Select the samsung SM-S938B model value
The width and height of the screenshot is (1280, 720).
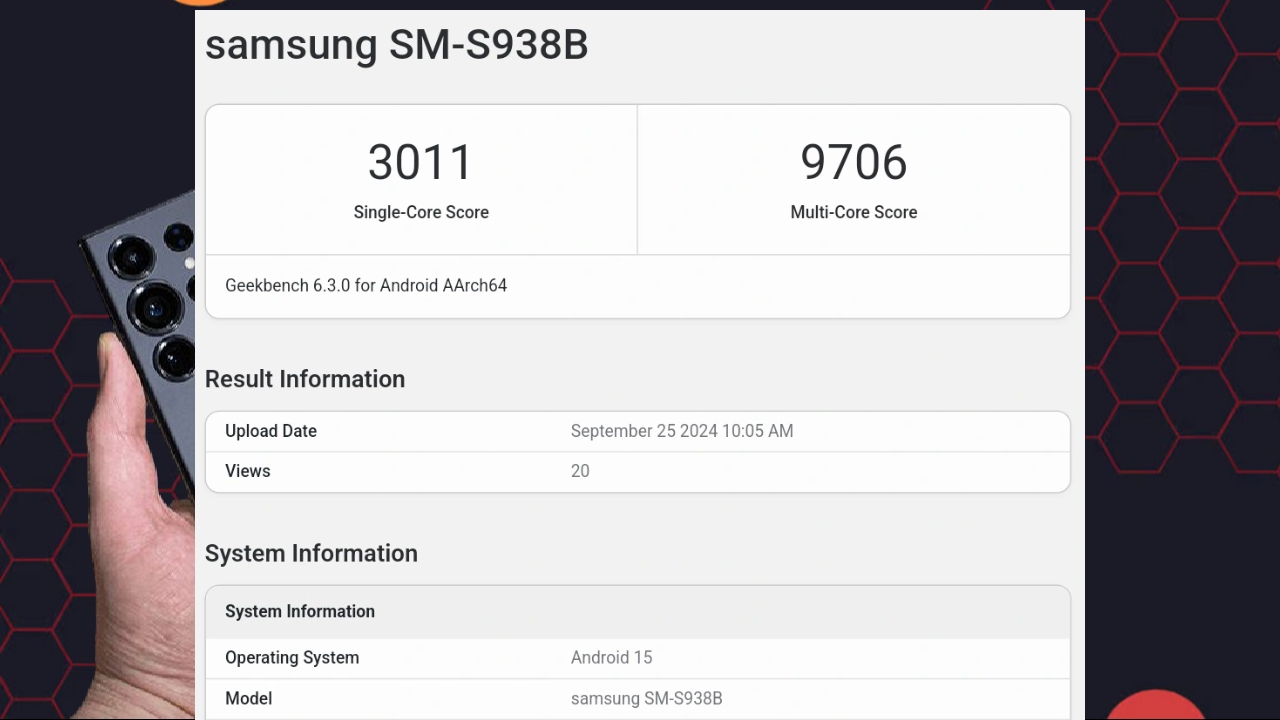coord(647,699)
